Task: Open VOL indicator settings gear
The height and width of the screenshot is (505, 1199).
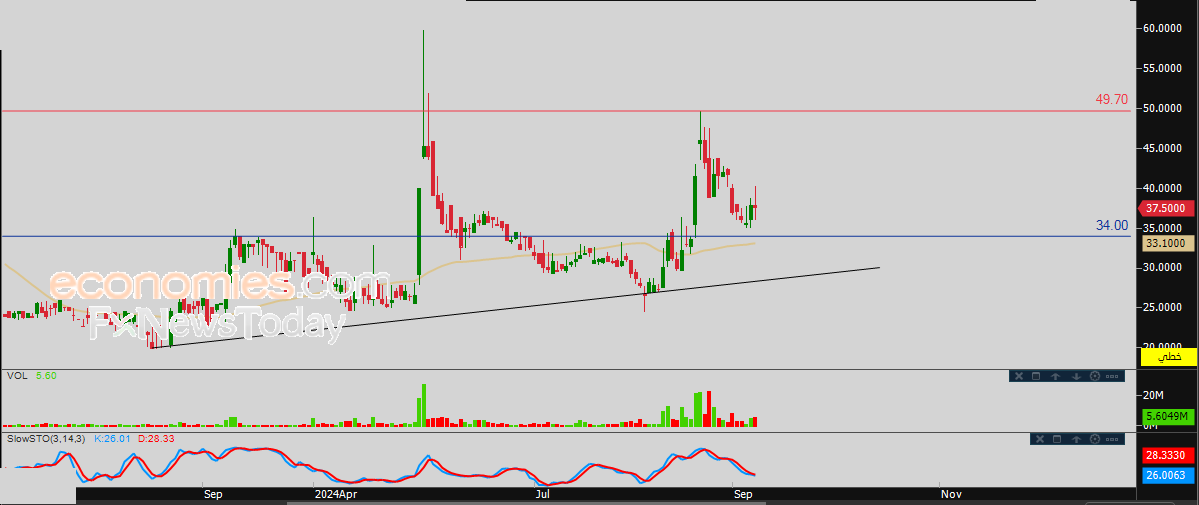Action: [x=1094, y=376]
